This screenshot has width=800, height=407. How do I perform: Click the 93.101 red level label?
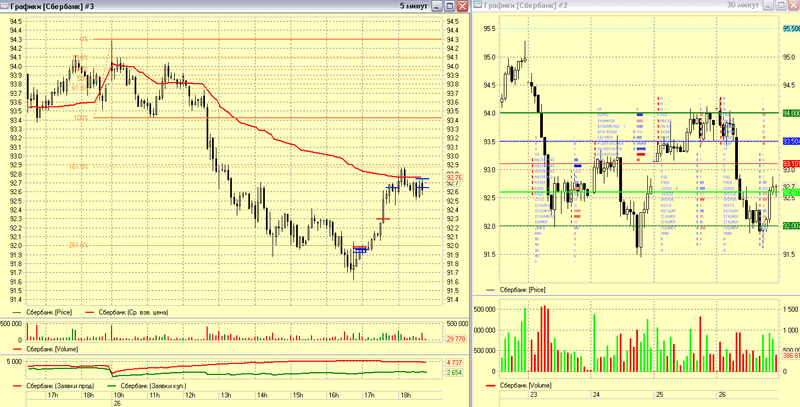click(x=791, y=163)
